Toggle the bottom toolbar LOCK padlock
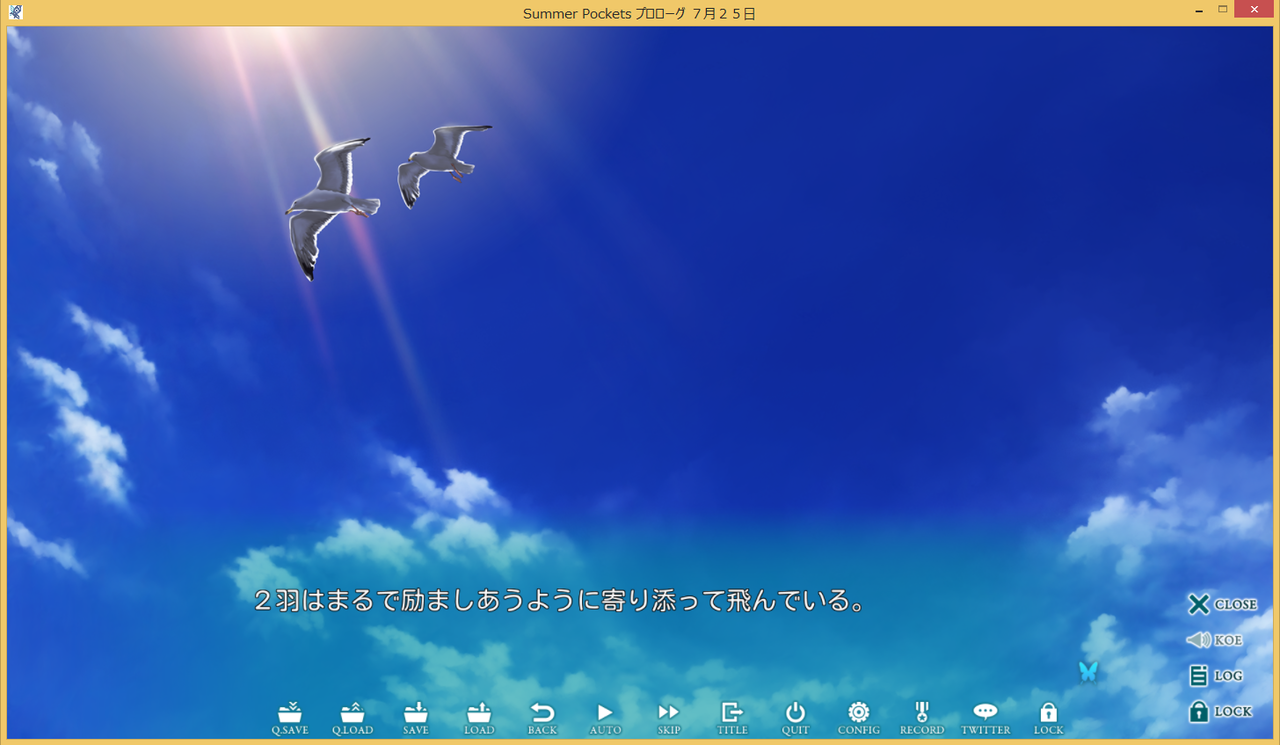The image size is (1280, 745). [1048, 718]
